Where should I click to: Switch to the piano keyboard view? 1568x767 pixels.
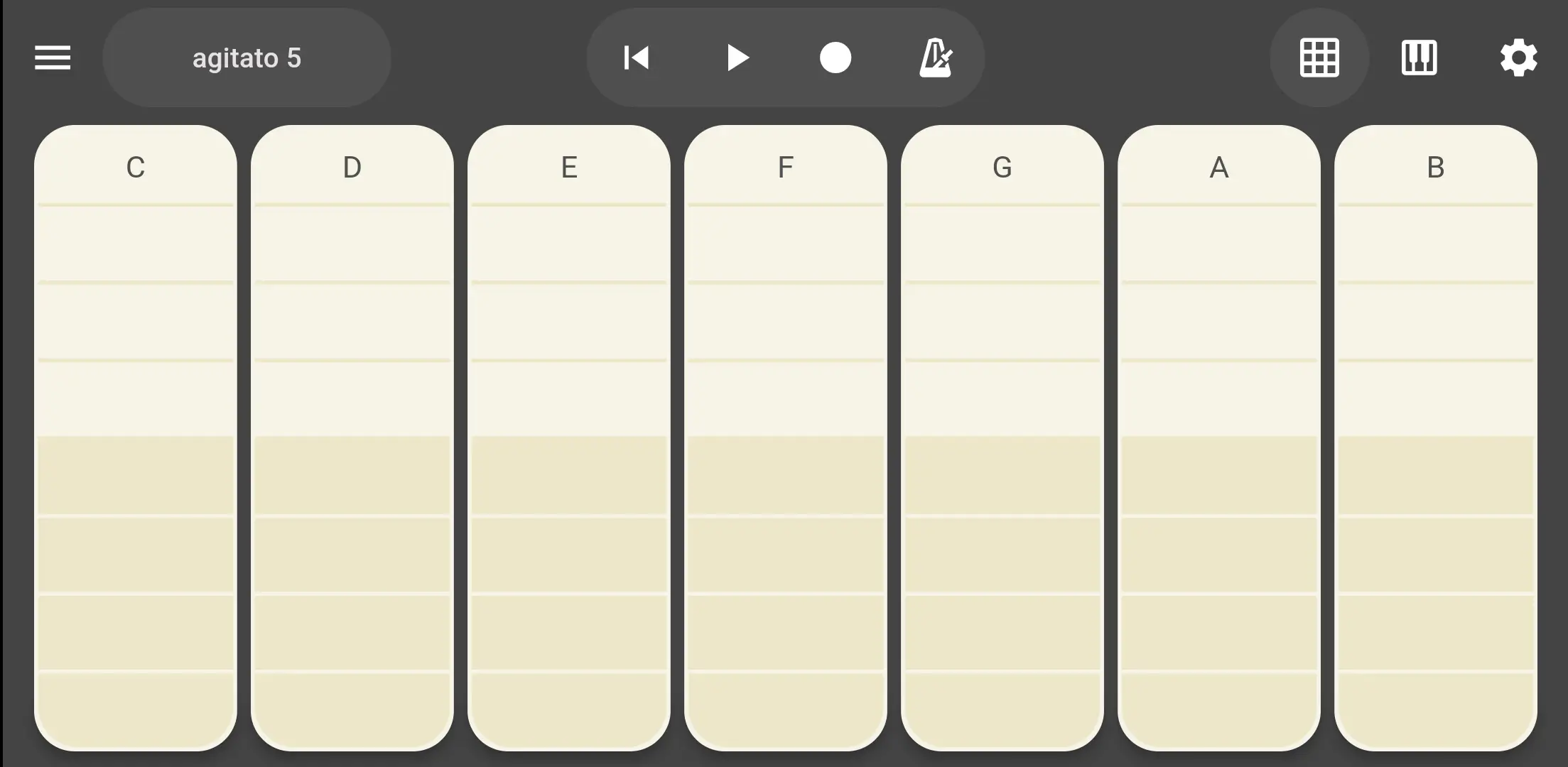(x=1419, y=58)
